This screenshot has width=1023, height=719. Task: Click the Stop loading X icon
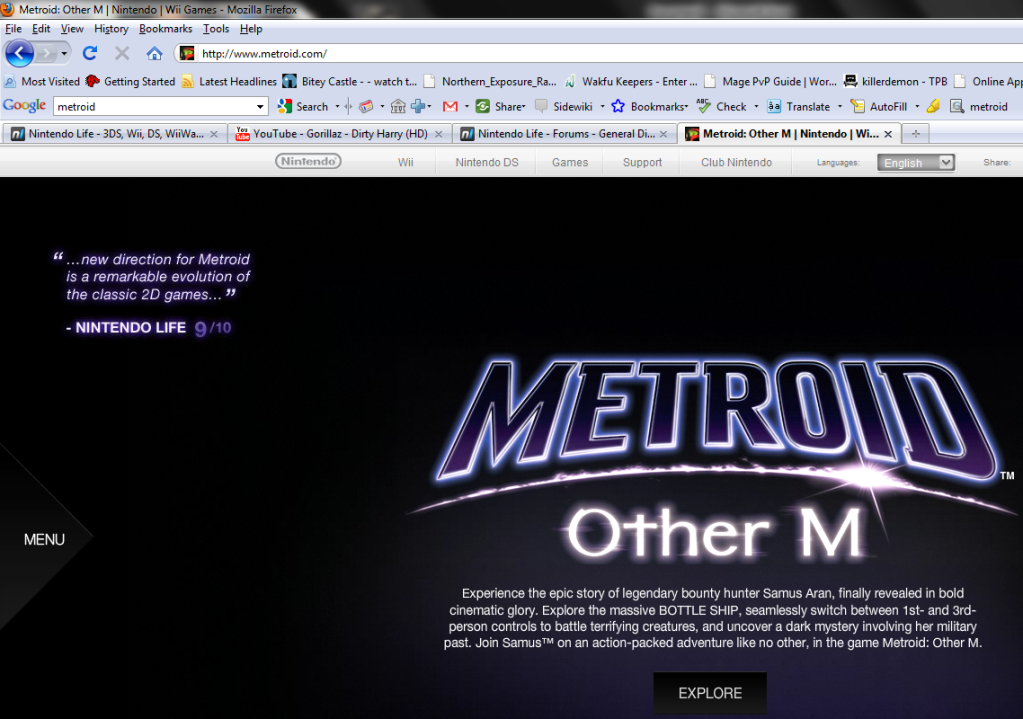(x=122, y=53)
